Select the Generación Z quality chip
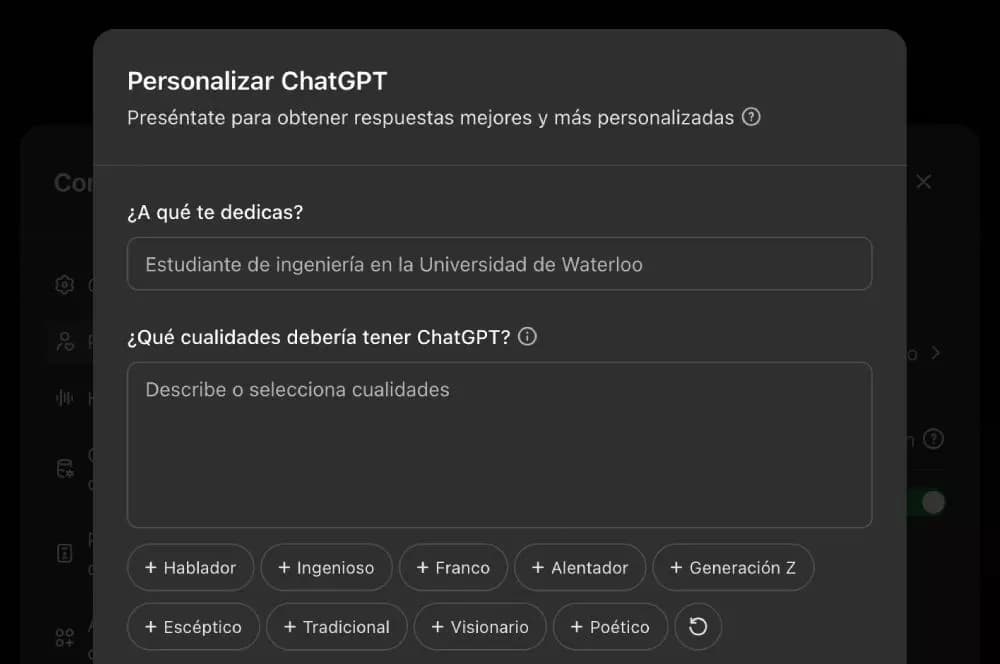The image size is (1000, 664). click(733, 568)
